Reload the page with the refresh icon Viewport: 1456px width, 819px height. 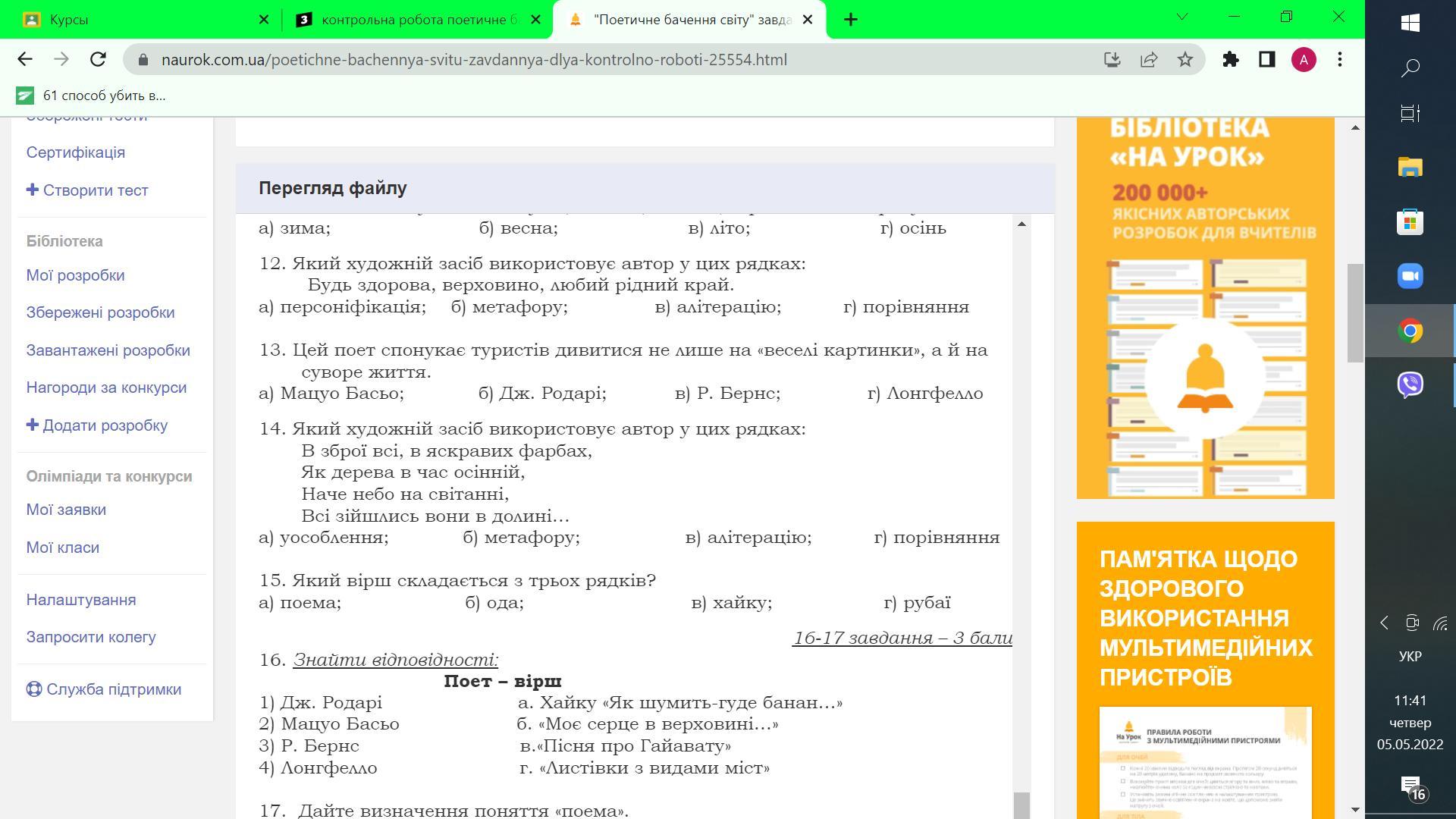click(x=98, y=59)
